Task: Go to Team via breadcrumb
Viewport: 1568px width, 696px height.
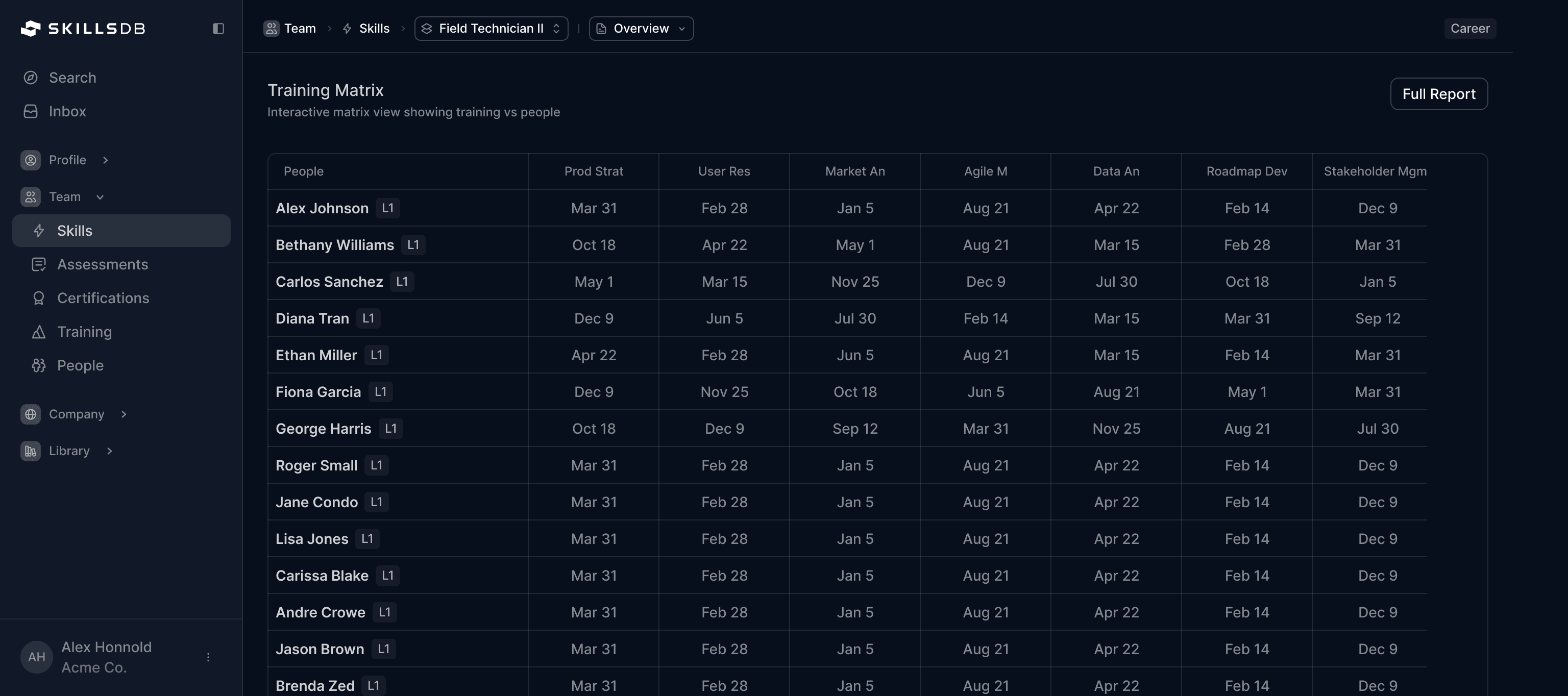Action: (300, 28)
